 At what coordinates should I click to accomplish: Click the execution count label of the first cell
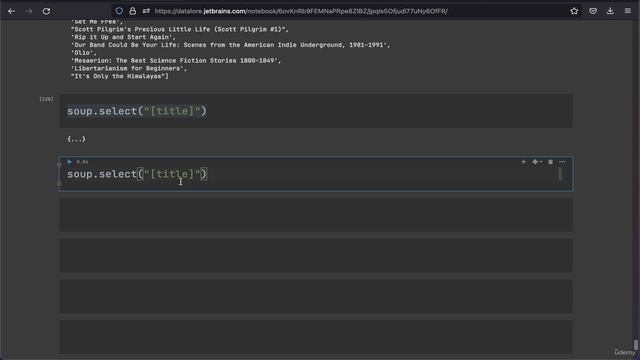coord(46,99)
